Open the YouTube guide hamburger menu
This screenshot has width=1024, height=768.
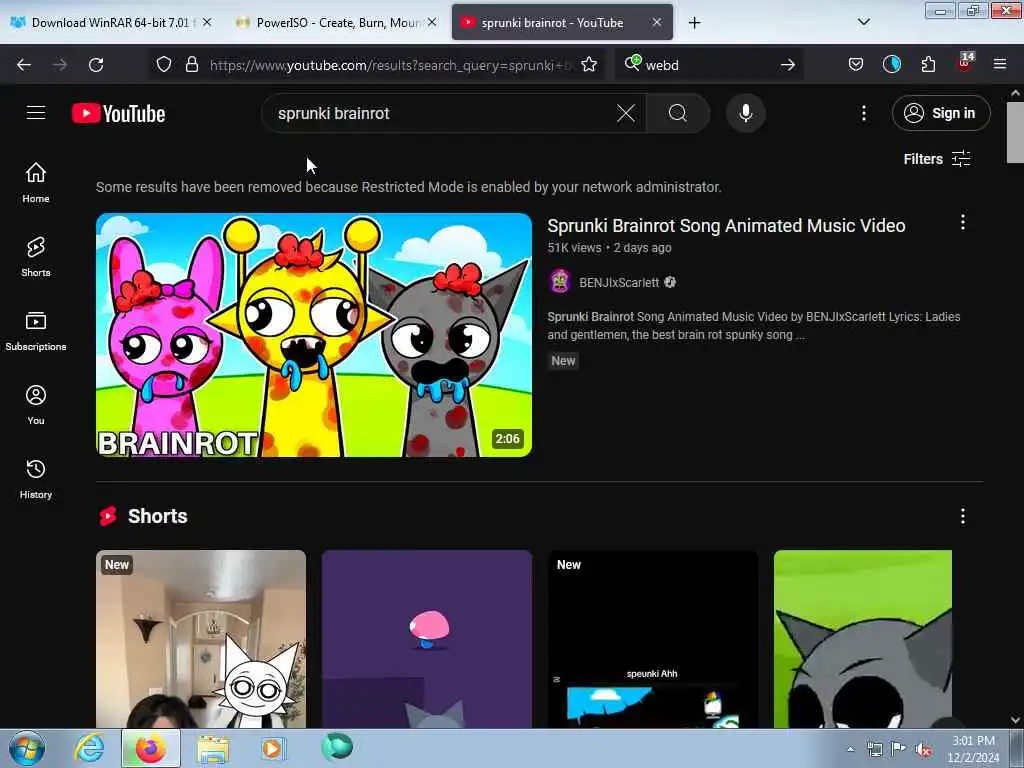pos(36,113)
